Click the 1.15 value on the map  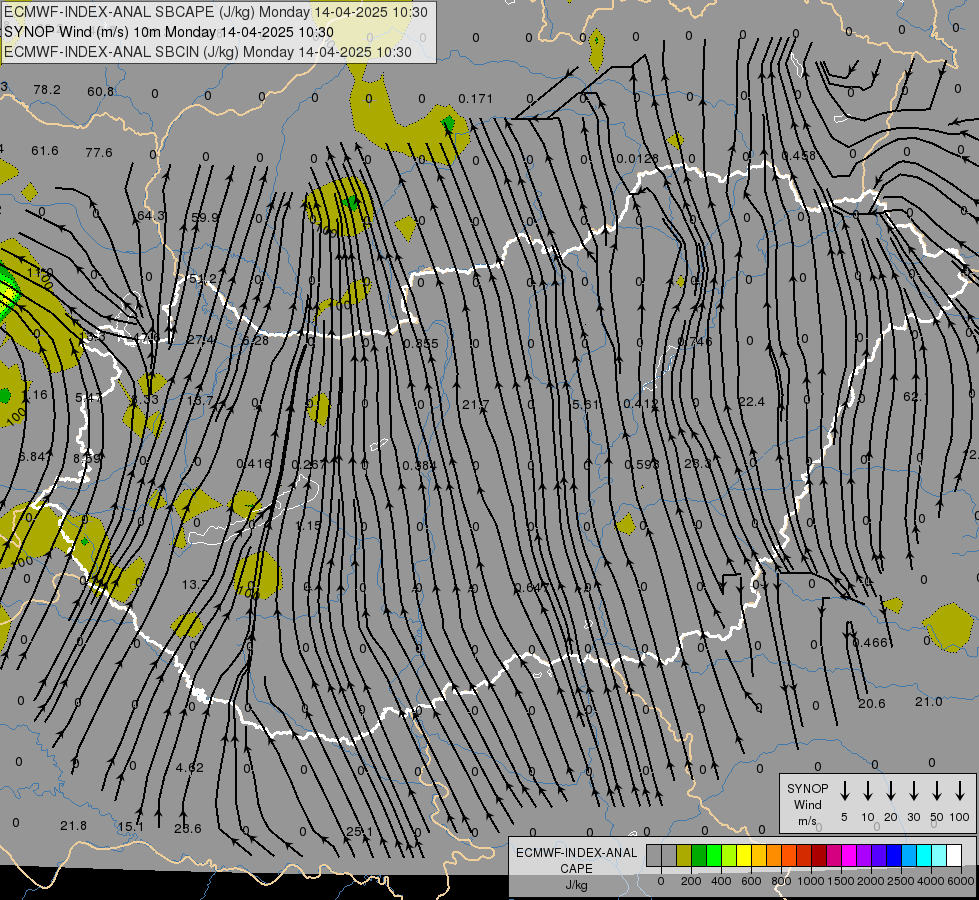click(x=308, y=526)
